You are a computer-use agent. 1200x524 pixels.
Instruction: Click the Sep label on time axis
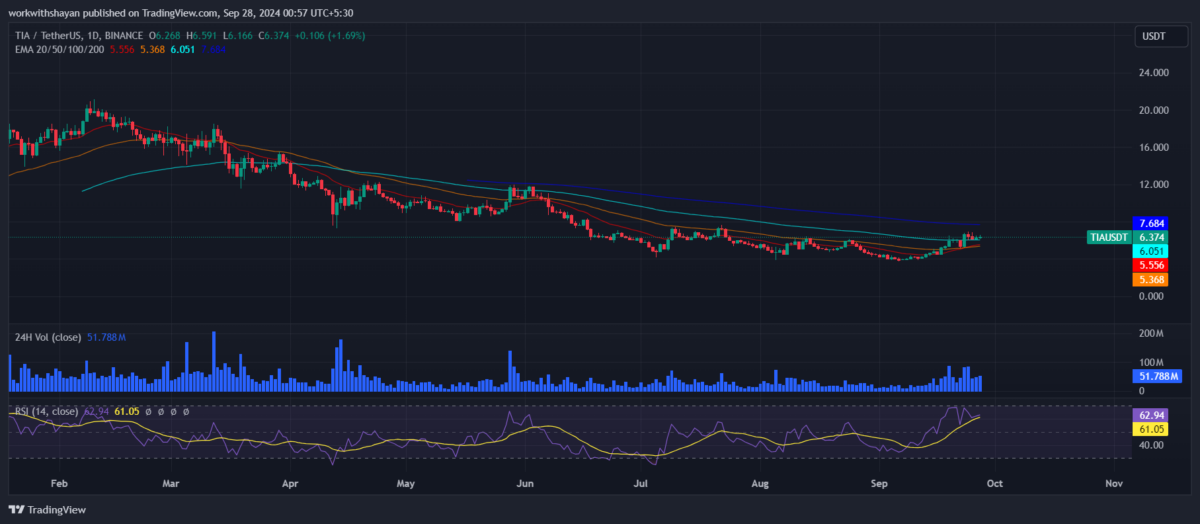point(880,483)
